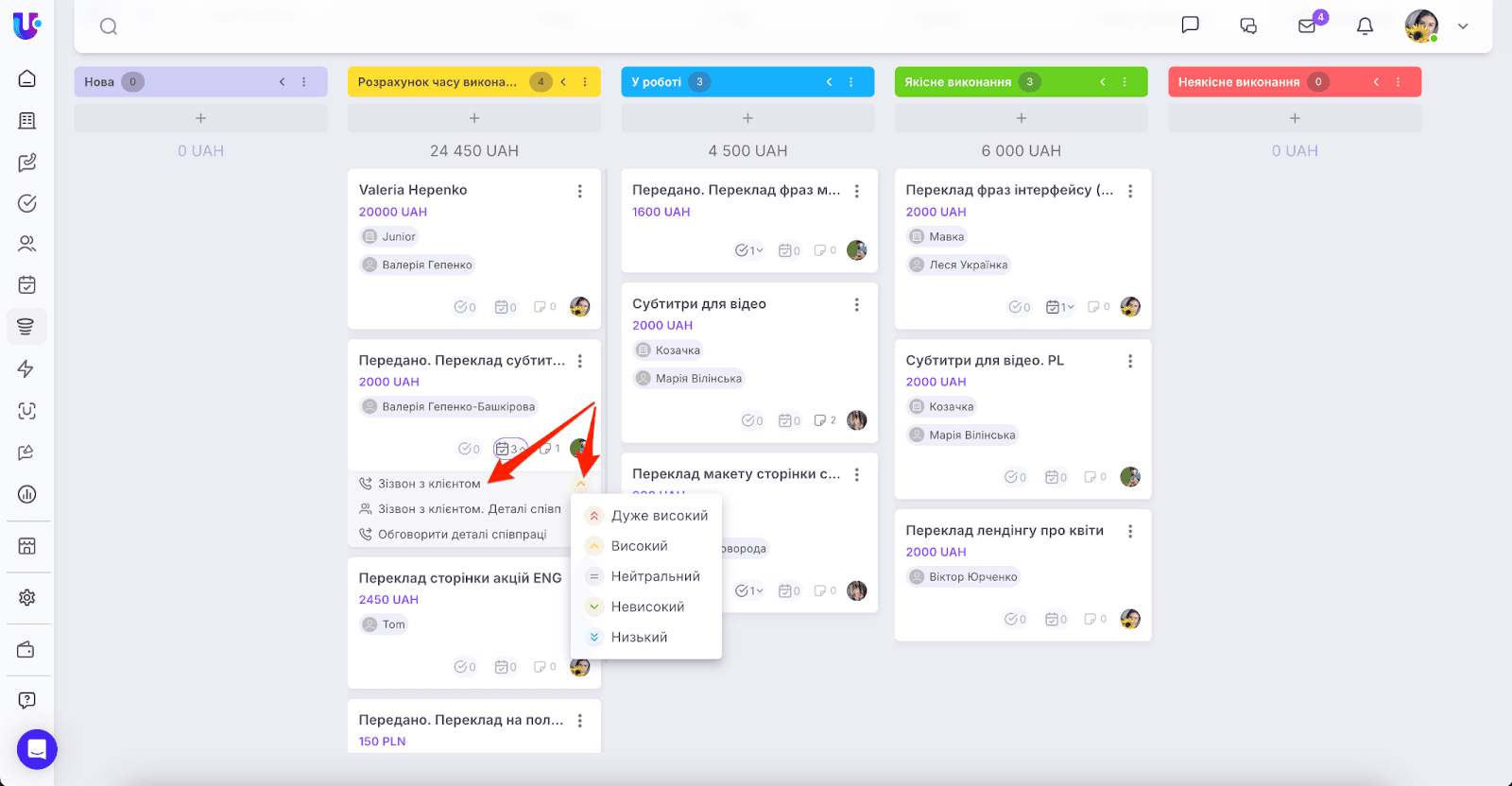Viewport: 1512px width, 786px height.
Task: Collapse the Нова column with its chevron
Action: pyautogui.click(x=282, y=82)
